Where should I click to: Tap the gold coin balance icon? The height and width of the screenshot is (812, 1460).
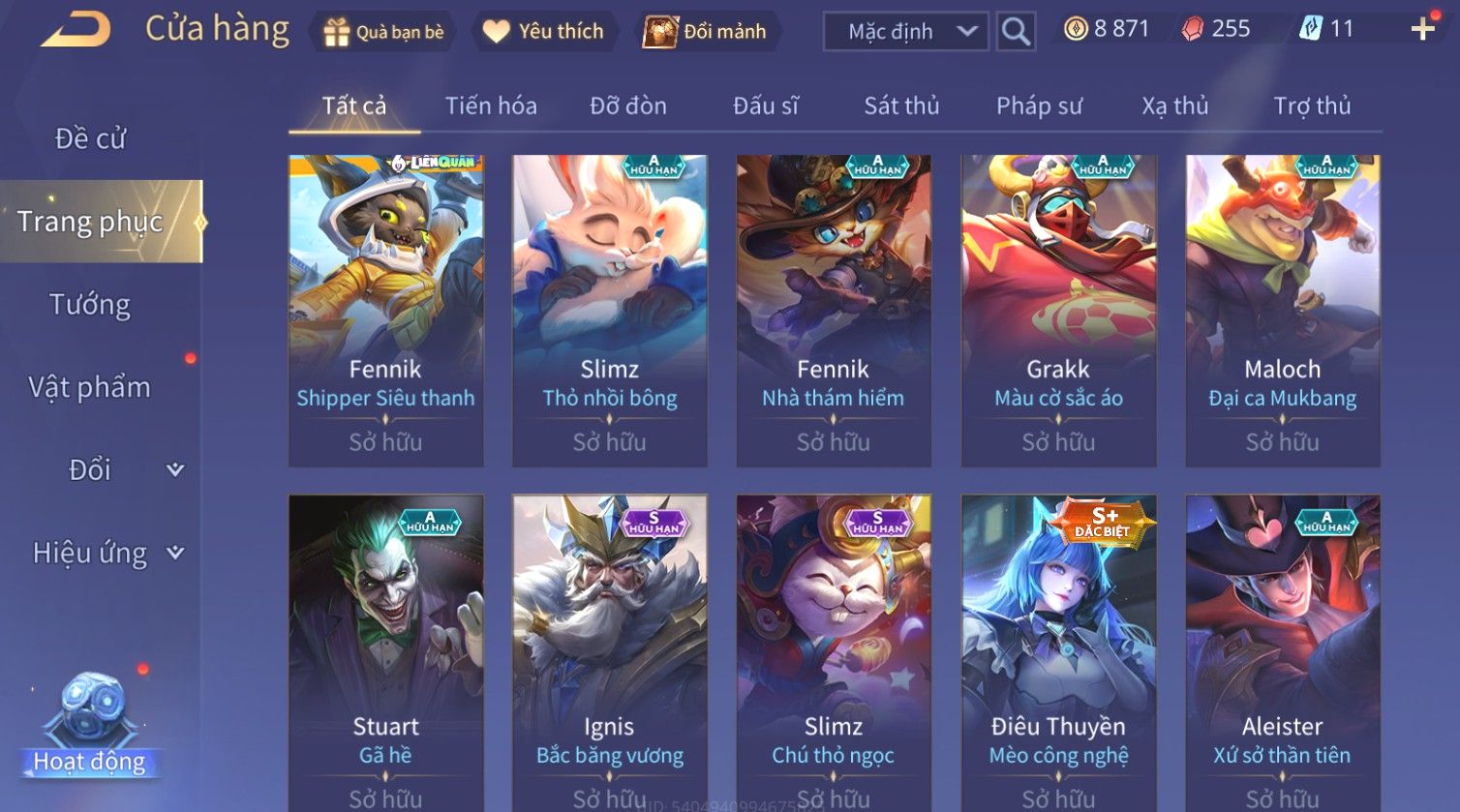point(1076,29)
